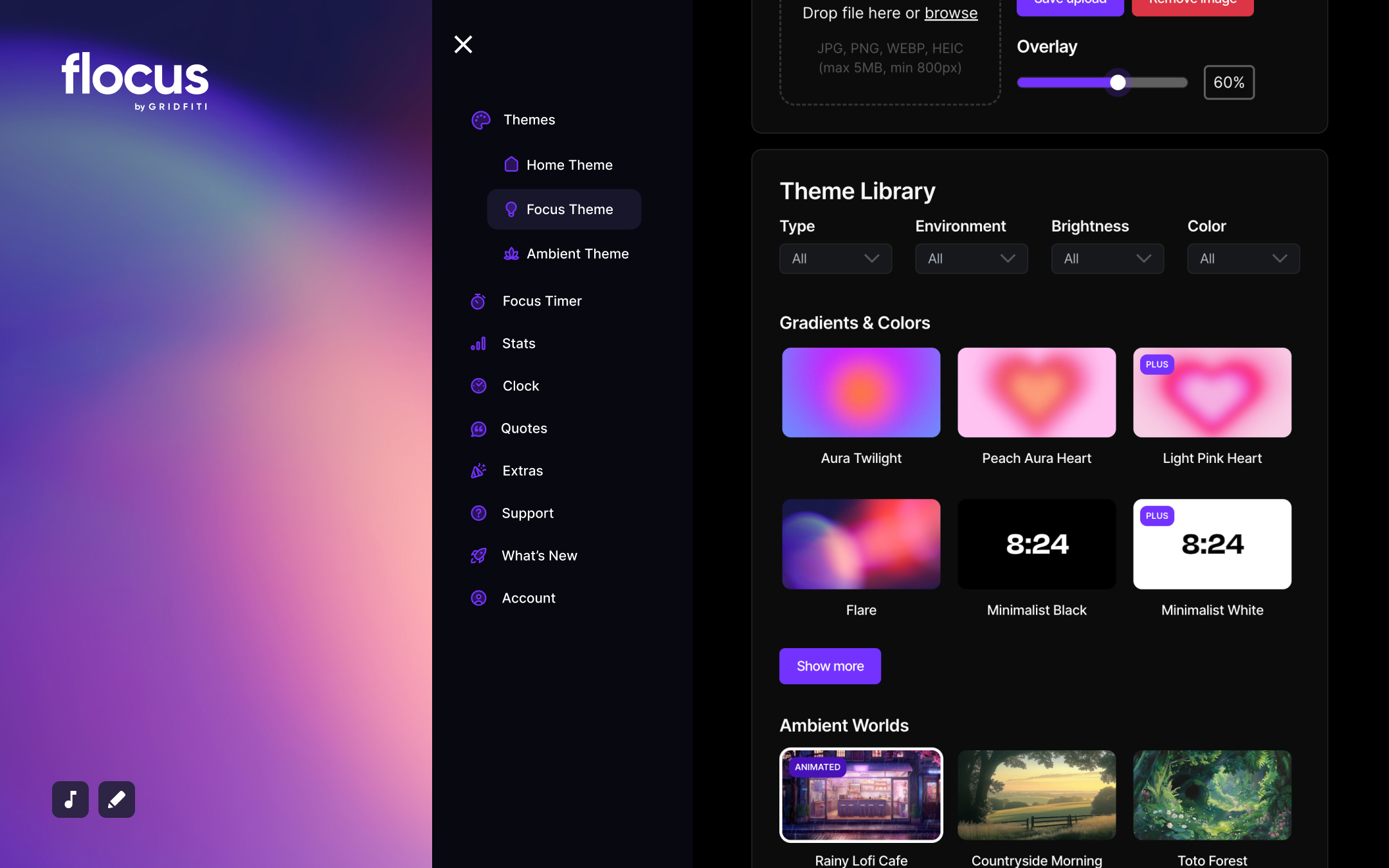Open the Themes palette icon

coord(480,120)
